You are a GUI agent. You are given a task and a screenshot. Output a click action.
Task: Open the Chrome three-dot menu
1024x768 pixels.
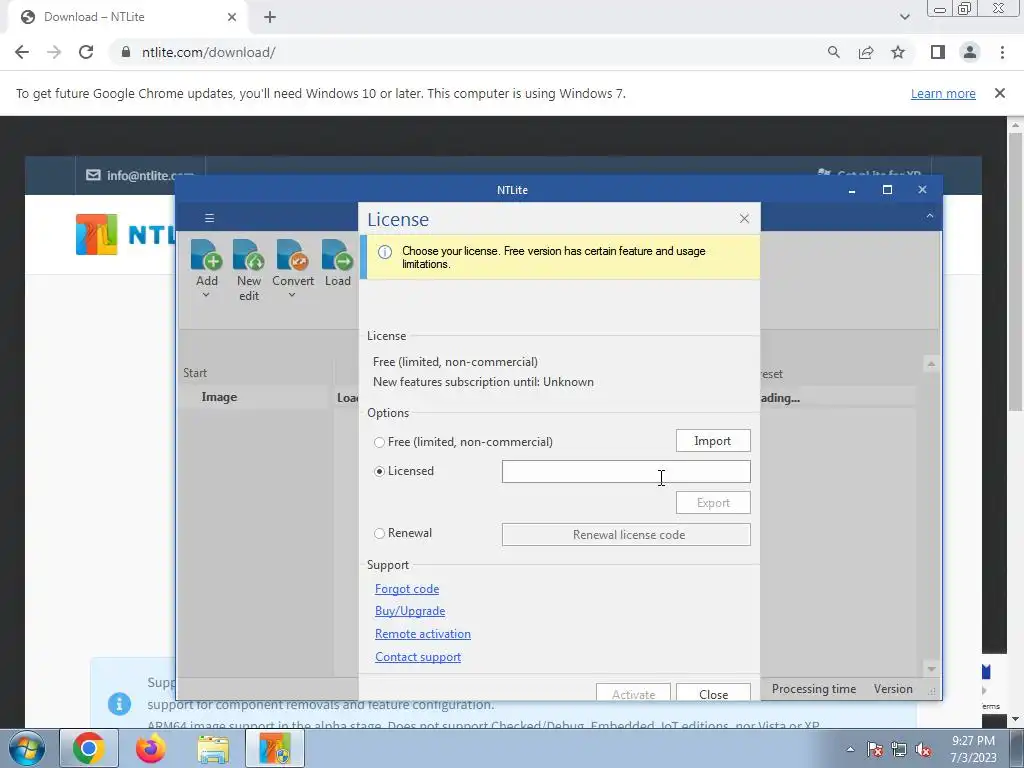click(1002, 52)
